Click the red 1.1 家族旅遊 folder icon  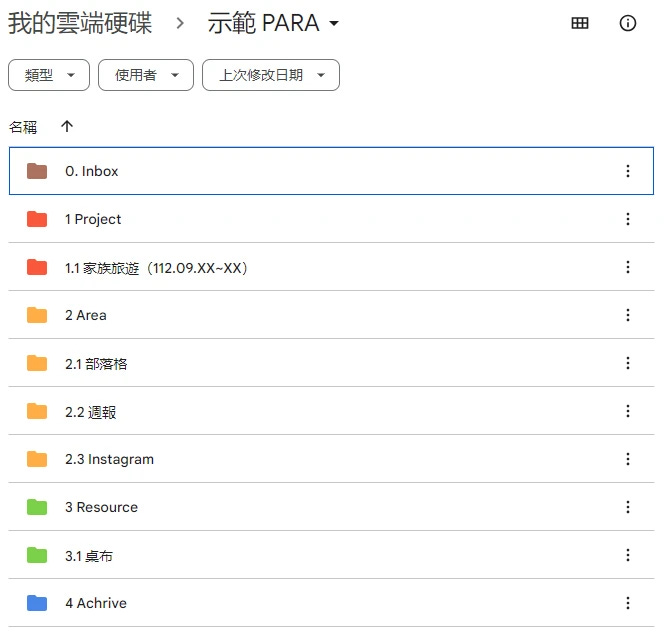[37, 267]
